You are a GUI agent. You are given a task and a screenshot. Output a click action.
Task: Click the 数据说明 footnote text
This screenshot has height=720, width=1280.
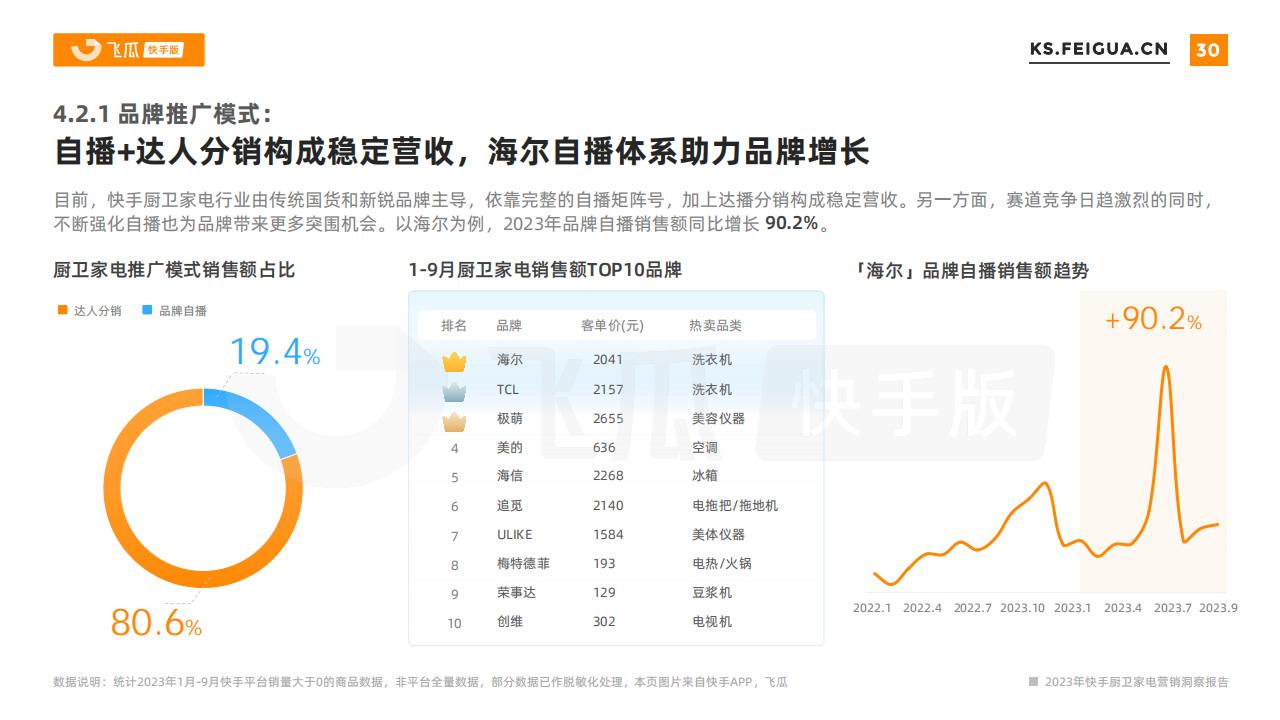coord(420,682)
